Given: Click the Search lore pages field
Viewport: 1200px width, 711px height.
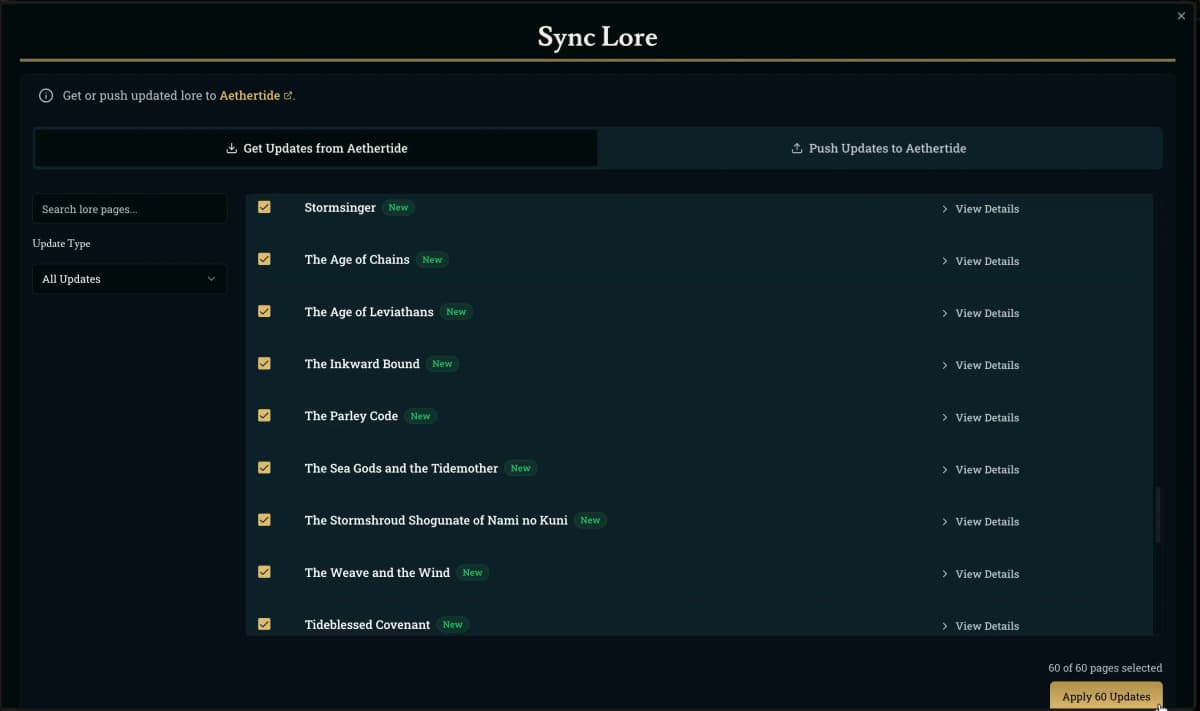Looking at the screenshot, I should click(x=129, y=209).
